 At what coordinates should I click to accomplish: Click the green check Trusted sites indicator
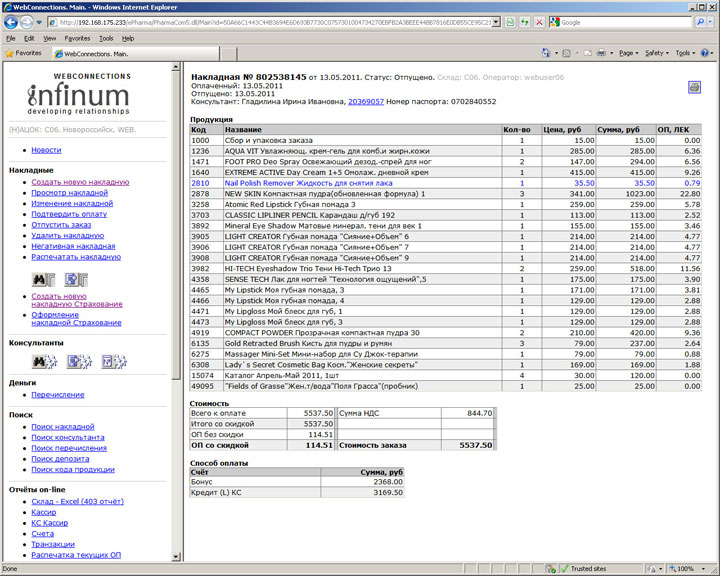[x=564, y=569]
